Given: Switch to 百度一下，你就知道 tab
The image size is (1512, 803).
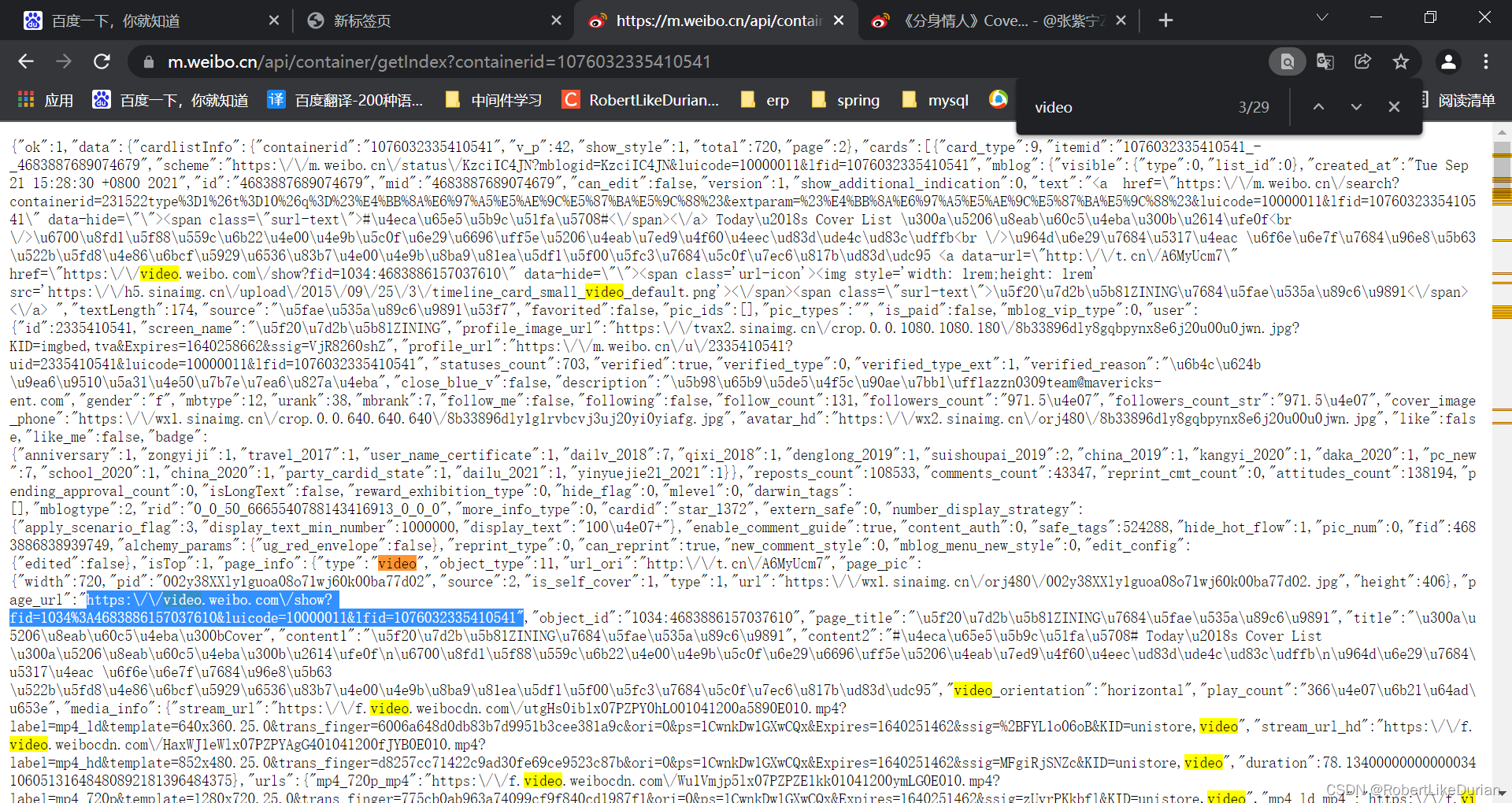Looking at the screenshot, I should pos(150,20).
